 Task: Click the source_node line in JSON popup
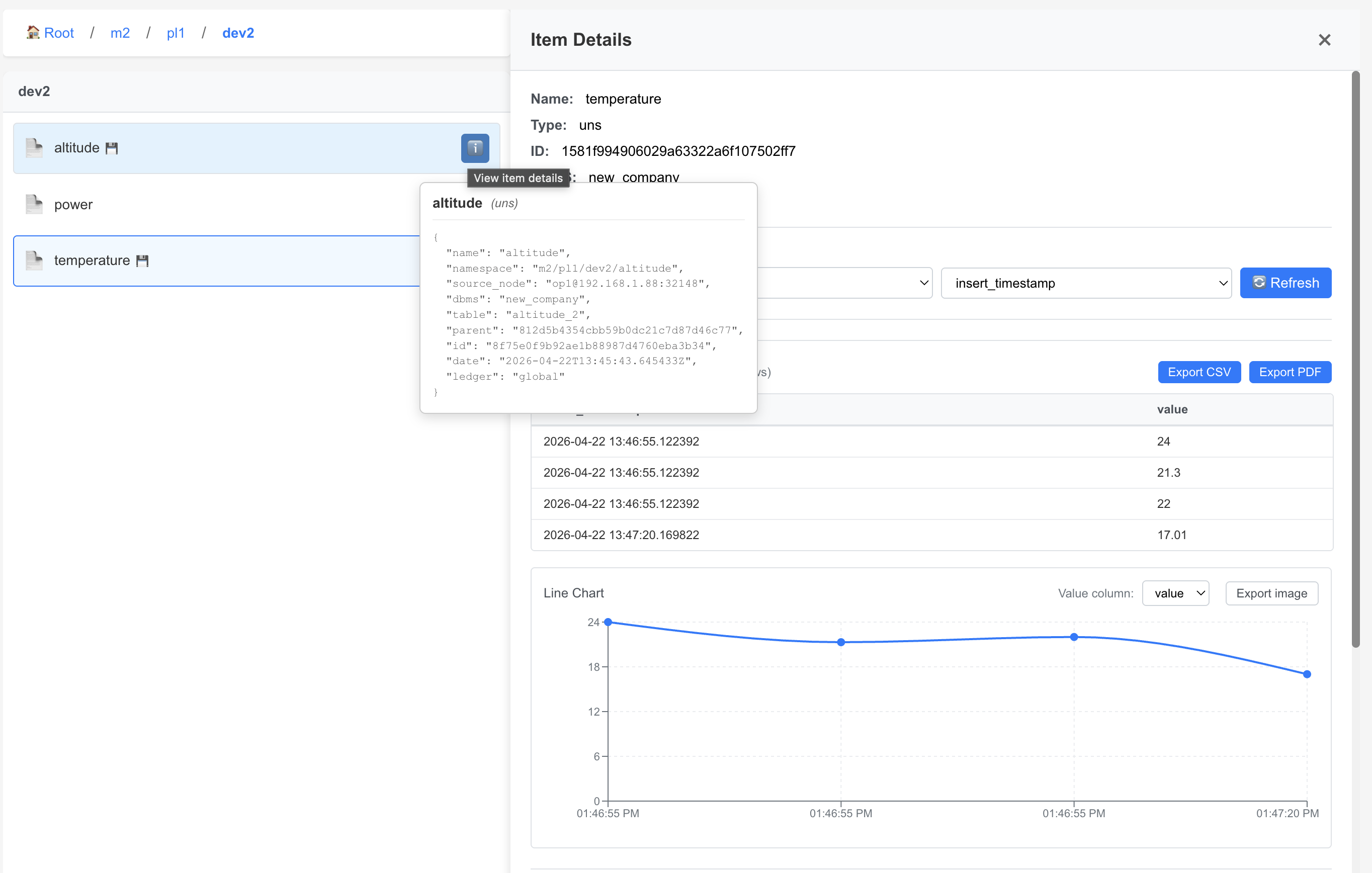[578, 283]
